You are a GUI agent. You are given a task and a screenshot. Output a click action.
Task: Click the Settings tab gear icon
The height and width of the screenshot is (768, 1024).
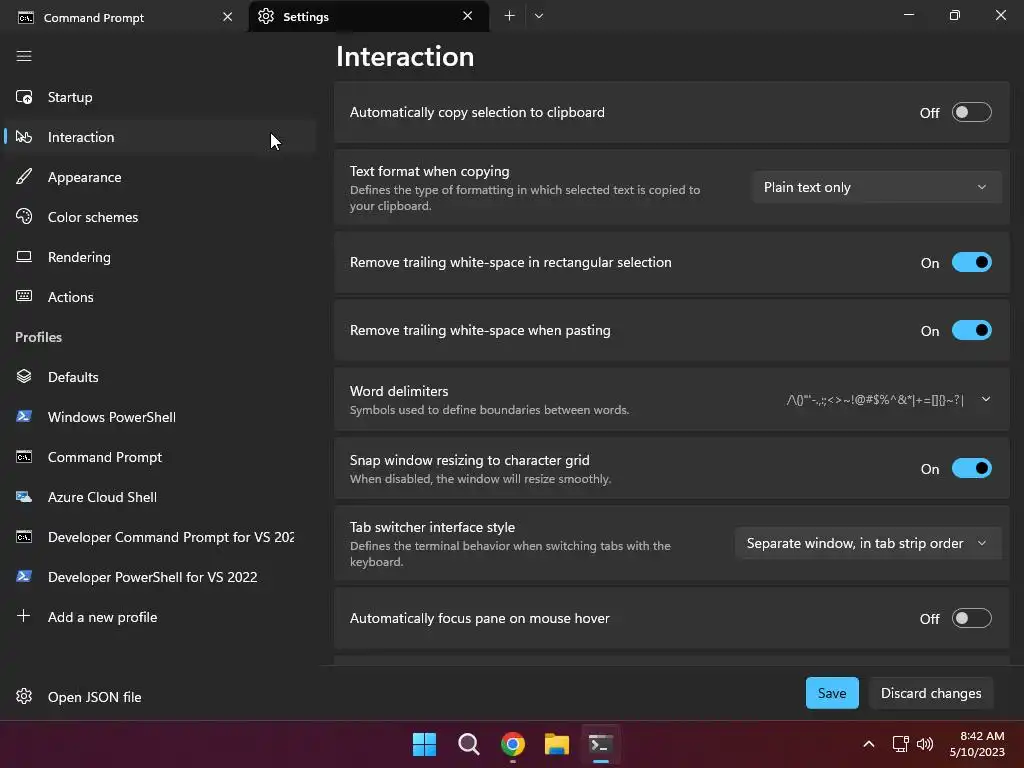point(266,16)
